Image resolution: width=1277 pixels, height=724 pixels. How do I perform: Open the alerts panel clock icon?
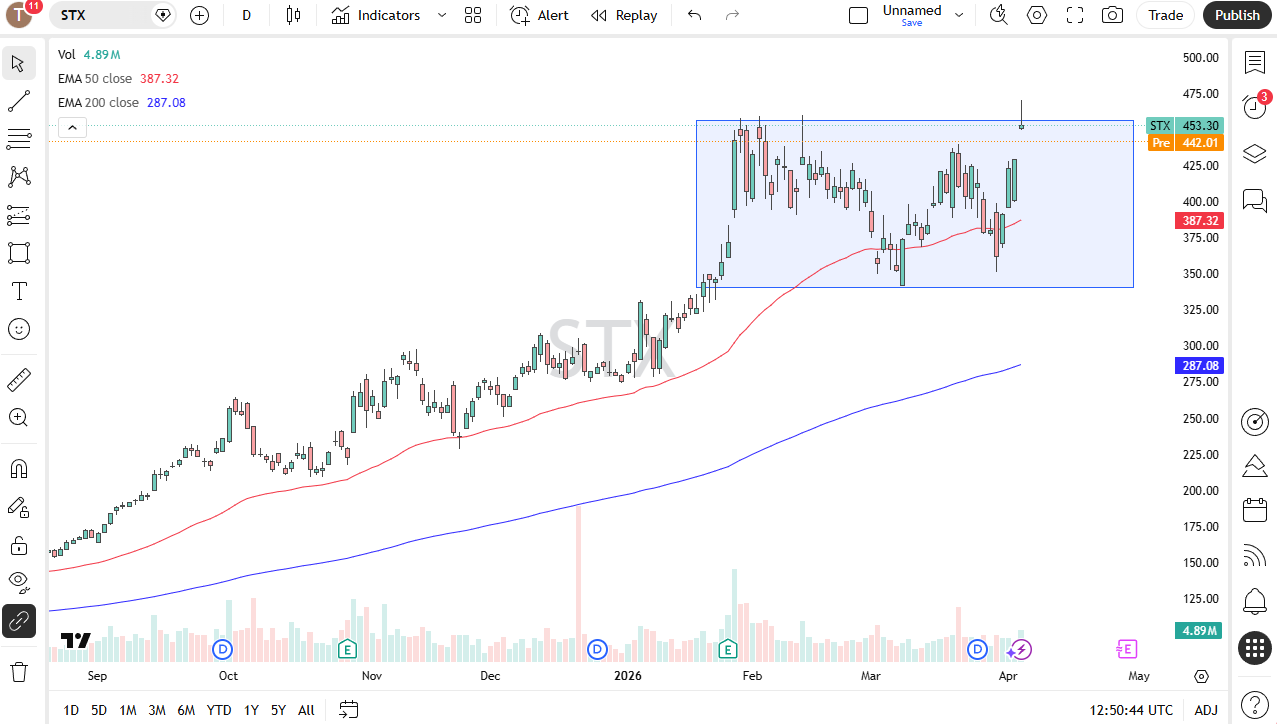1255,106
